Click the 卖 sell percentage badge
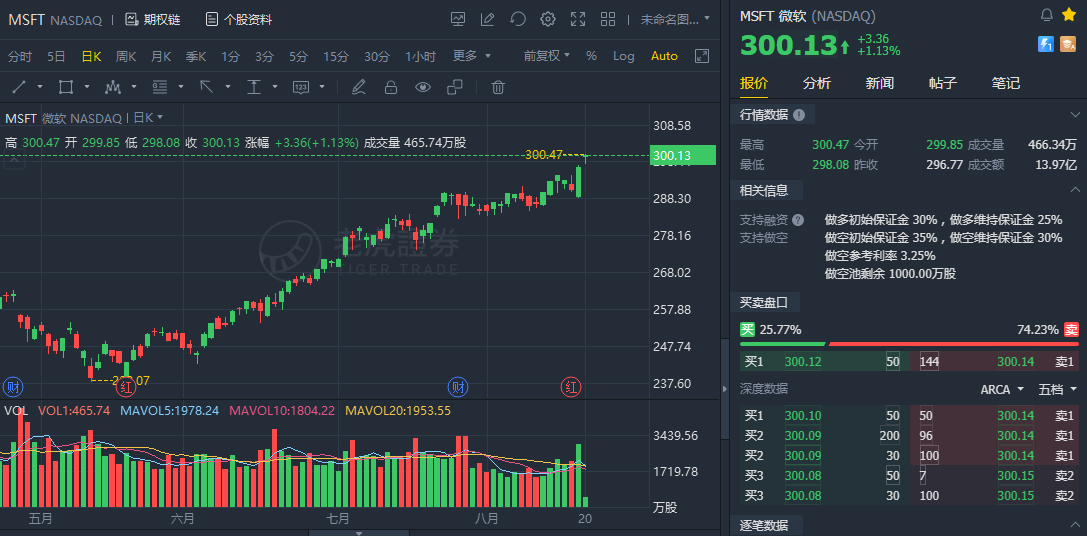1087x536 pixels. coord(1072,329)
